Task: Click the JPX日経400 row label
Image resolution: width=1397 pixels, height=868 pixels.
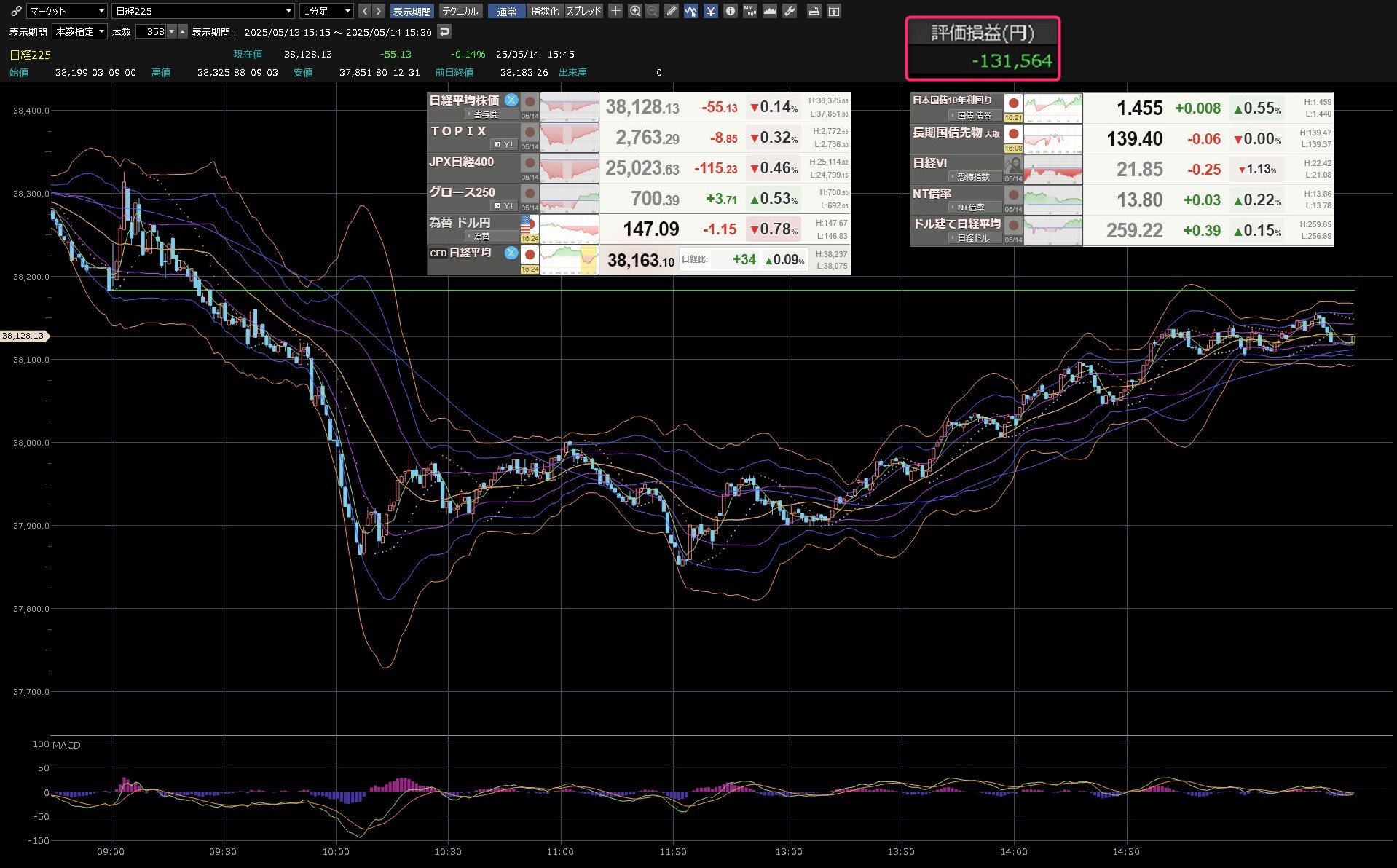Action: click(462, 162)
